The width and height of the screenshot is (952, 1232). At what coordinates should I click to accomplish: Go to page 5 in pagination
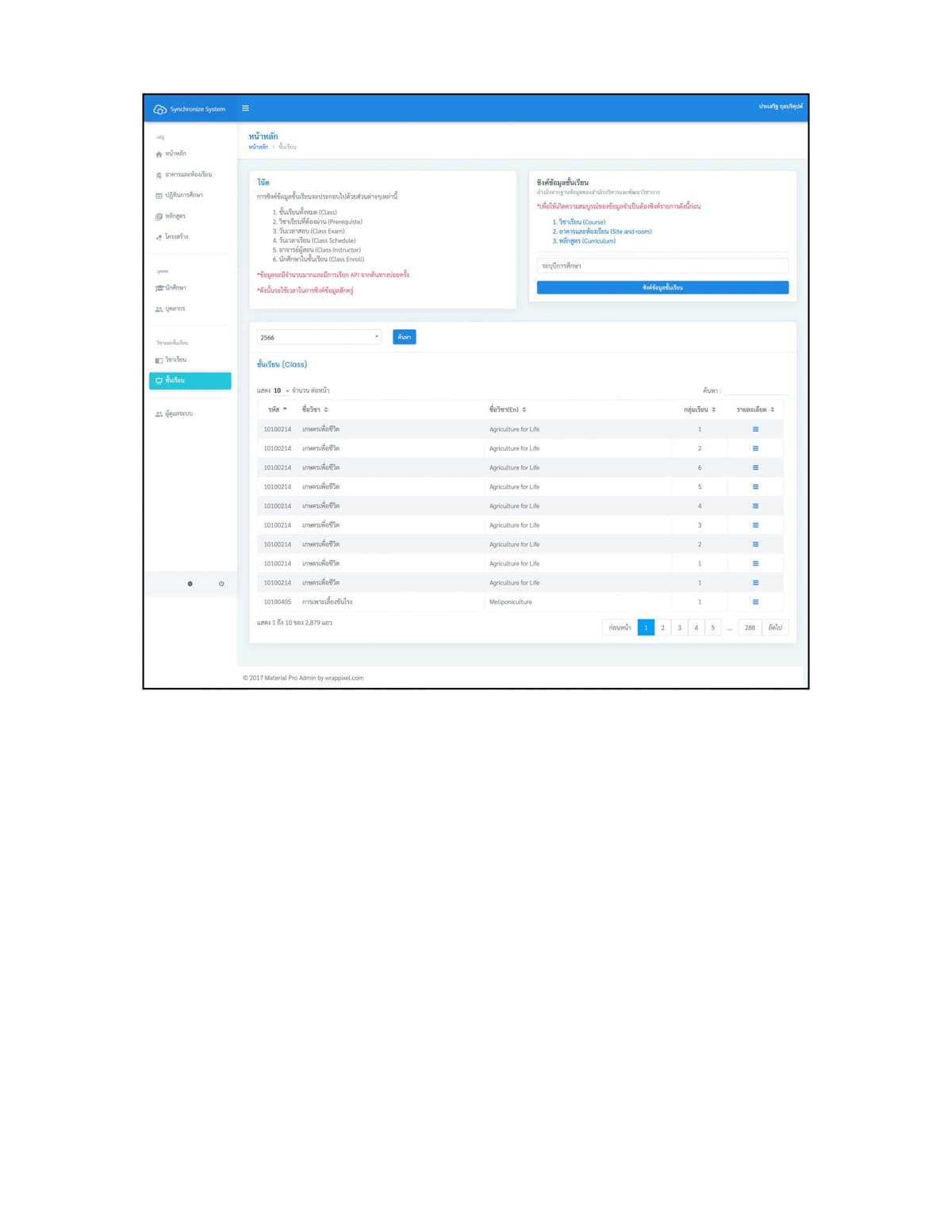pyautogui.click(x=712, y=628)
